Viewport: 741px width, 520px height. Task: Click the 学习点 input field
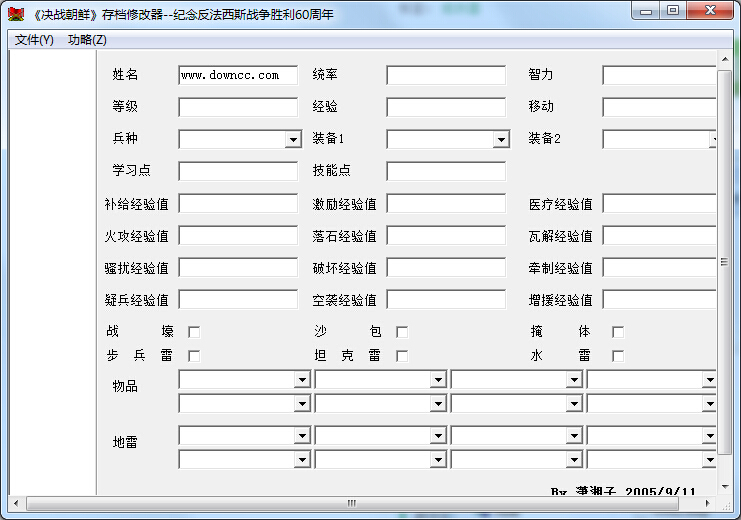click(x=238, y=171)
